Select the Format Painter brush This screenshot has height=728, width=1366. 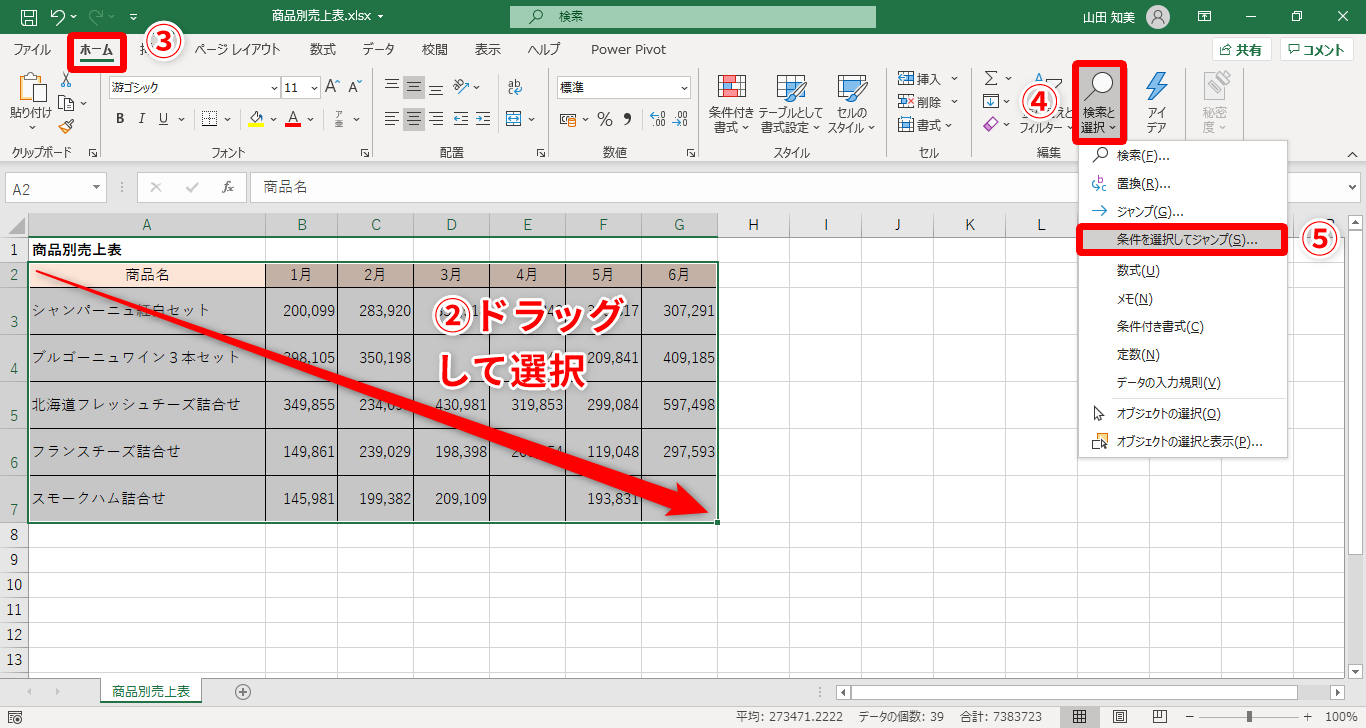coord(66,125)
